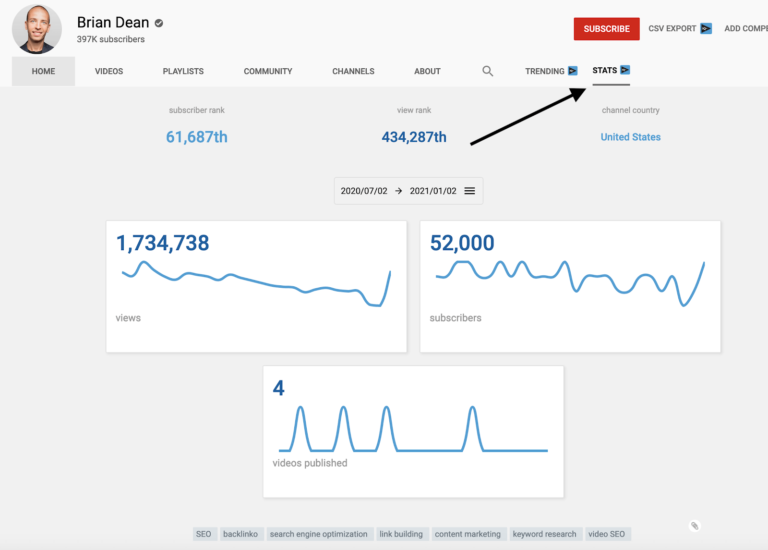Click the content marketing tag
The width and height of the screenshot is (768, 550).
click(468, 534)
